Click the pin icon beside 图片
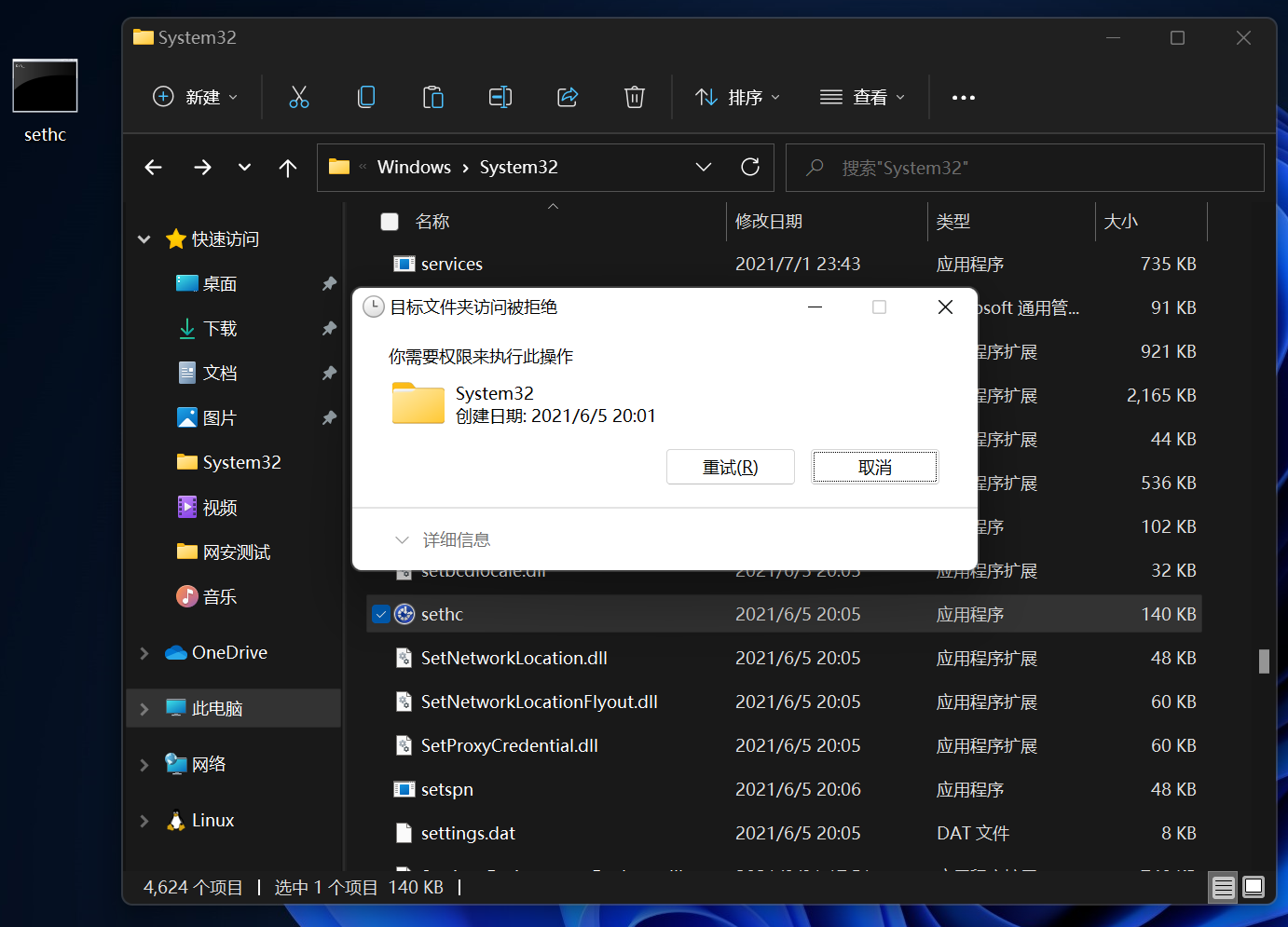Image resolution: width=1288 pixels, height=927 pixels. point(329,417)
